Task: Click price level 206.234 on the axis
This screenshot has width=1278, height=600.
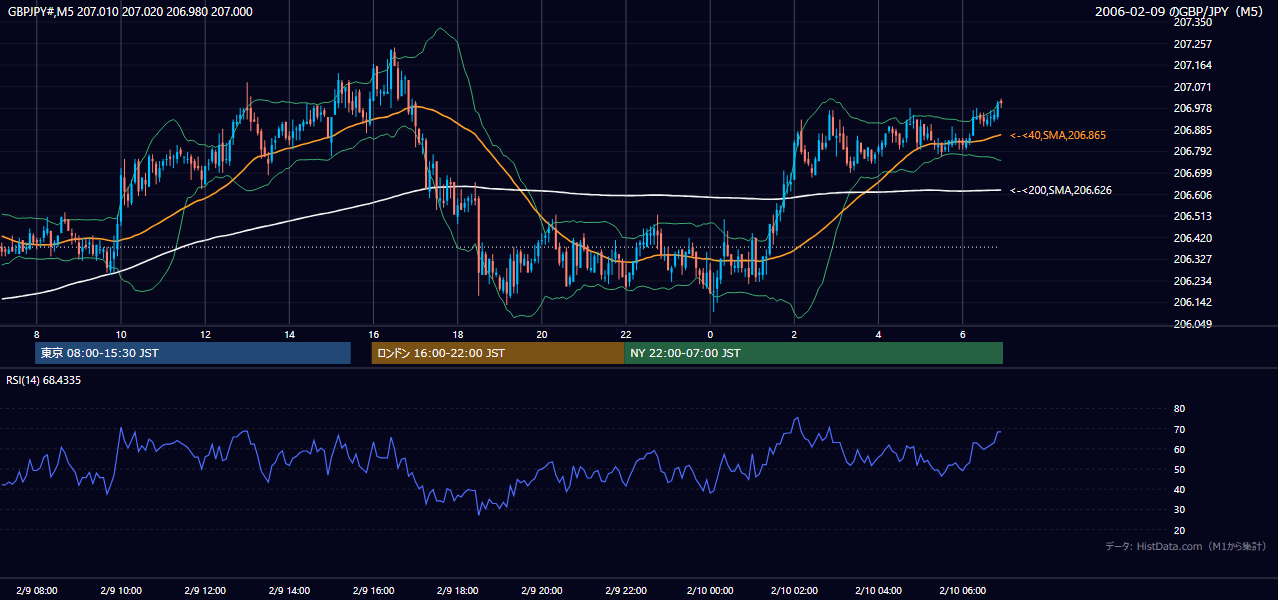Action: coord(1192,281)
